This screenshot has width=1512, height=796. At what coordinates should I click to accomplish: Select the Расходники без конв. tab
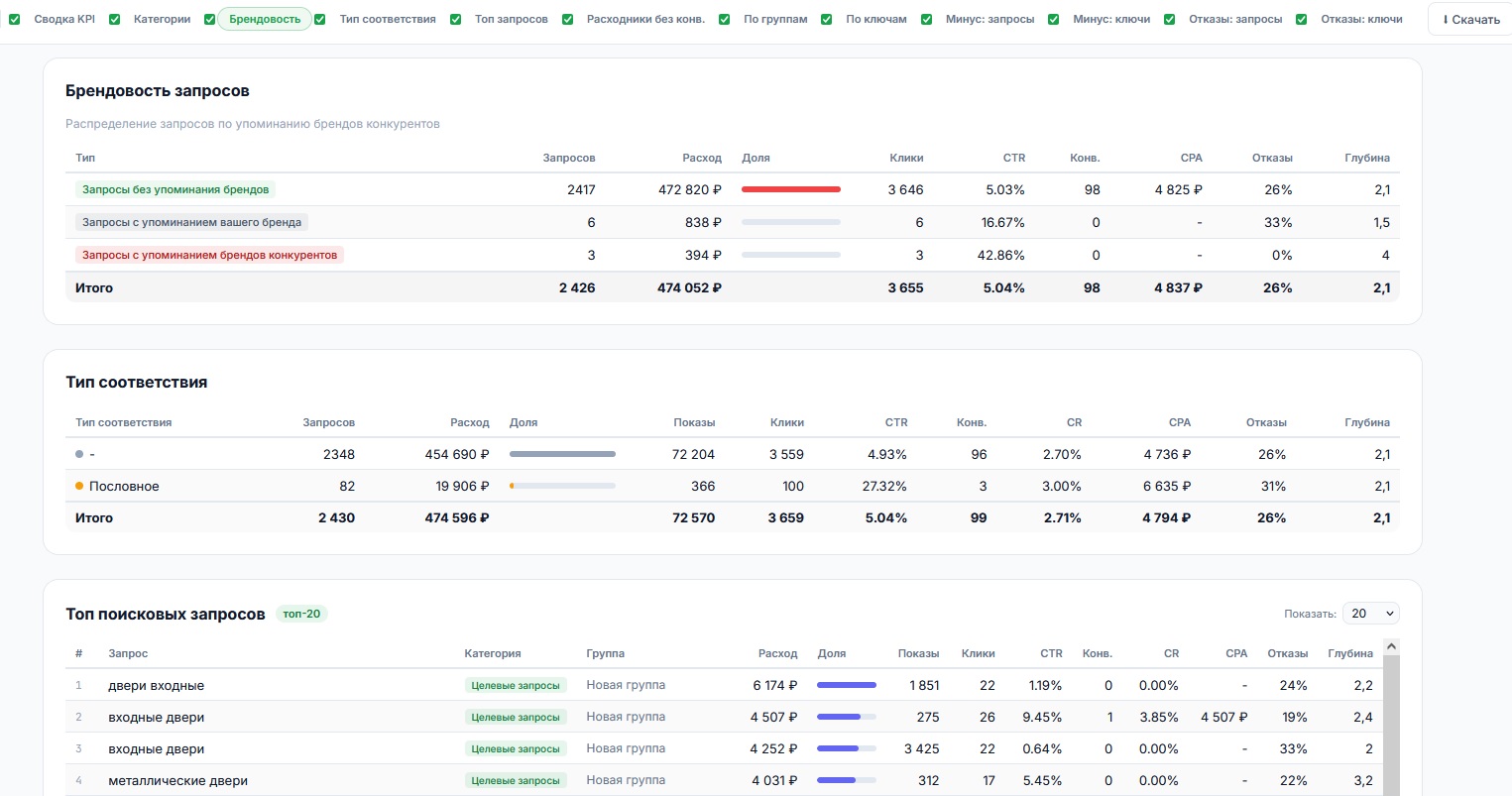coord(645,19)
